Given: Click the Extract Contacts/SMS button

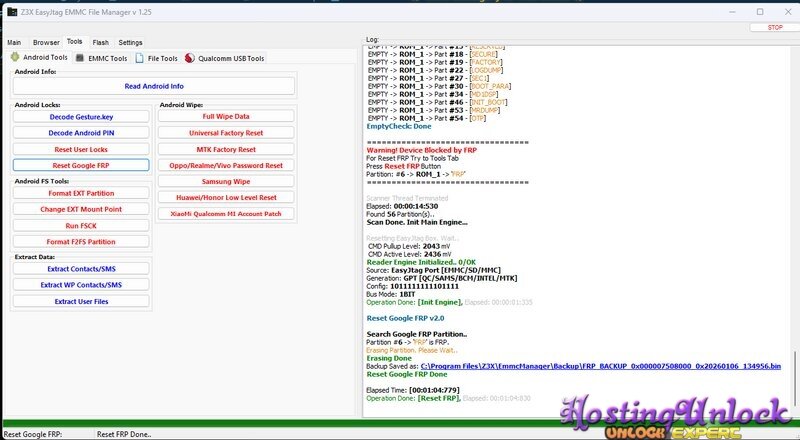Looking at the screenshot, I should click(x=81, y=268).
